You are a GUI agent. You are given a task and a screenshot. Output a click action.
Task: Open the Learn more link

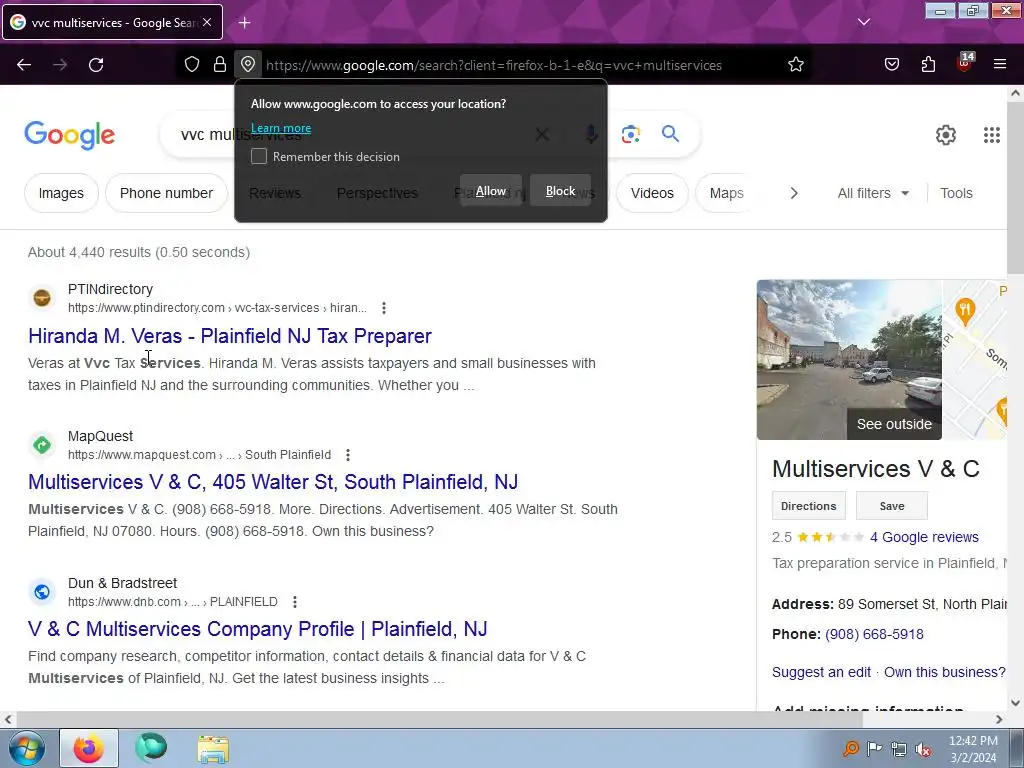click(x=281, y=128)
